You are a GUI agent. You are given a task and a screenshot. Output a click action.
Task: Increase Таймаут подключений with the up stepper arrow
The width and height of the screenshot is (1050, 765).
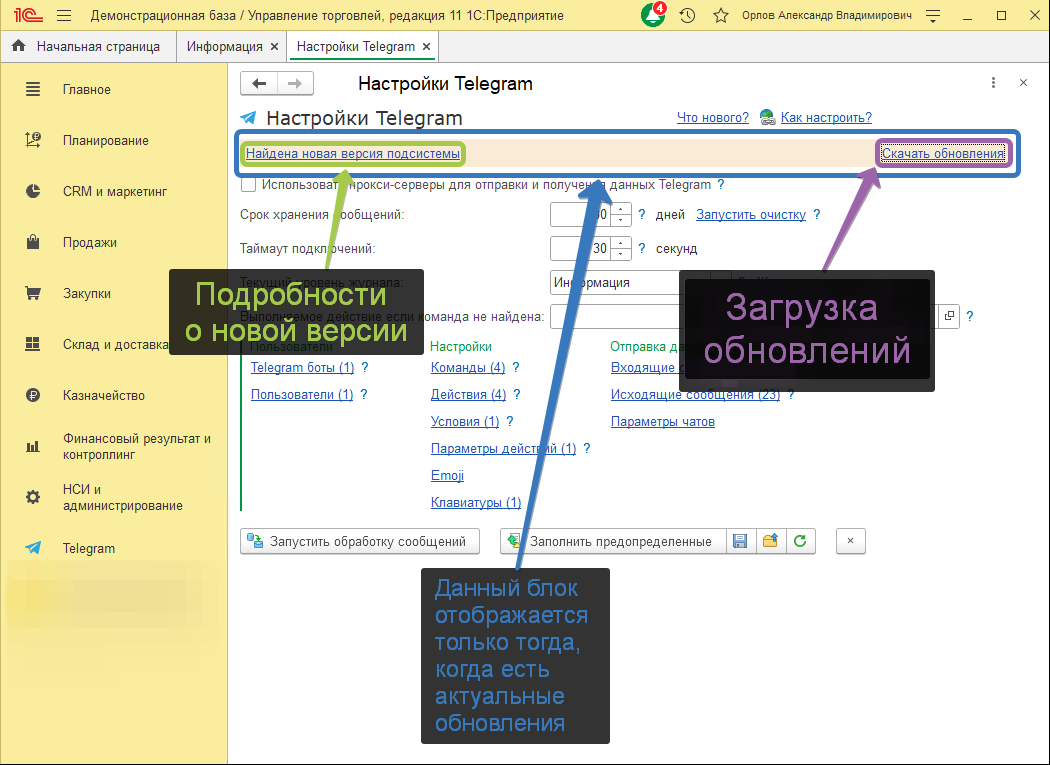click(622, 243)
